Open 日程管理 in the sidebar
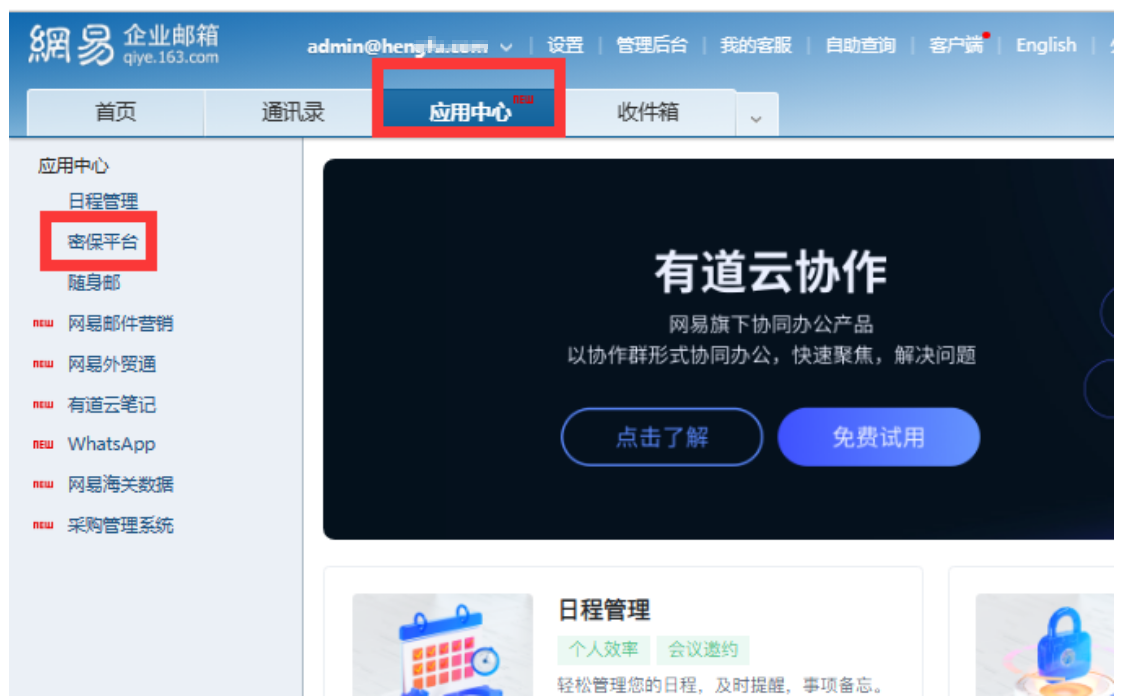This screenshot has height=698, width=1123. [x=103, y=201]
